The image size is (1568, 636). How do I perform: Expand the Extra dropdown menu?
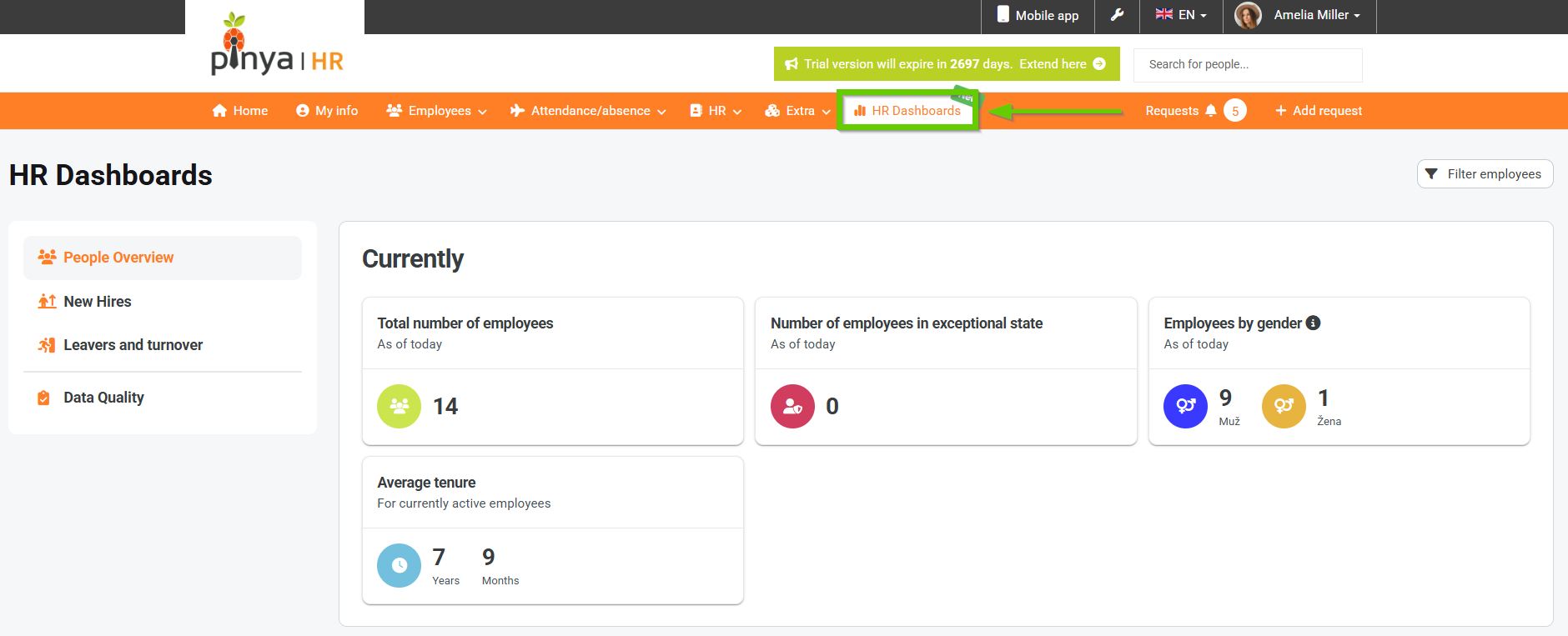click(x=797, y=111)
